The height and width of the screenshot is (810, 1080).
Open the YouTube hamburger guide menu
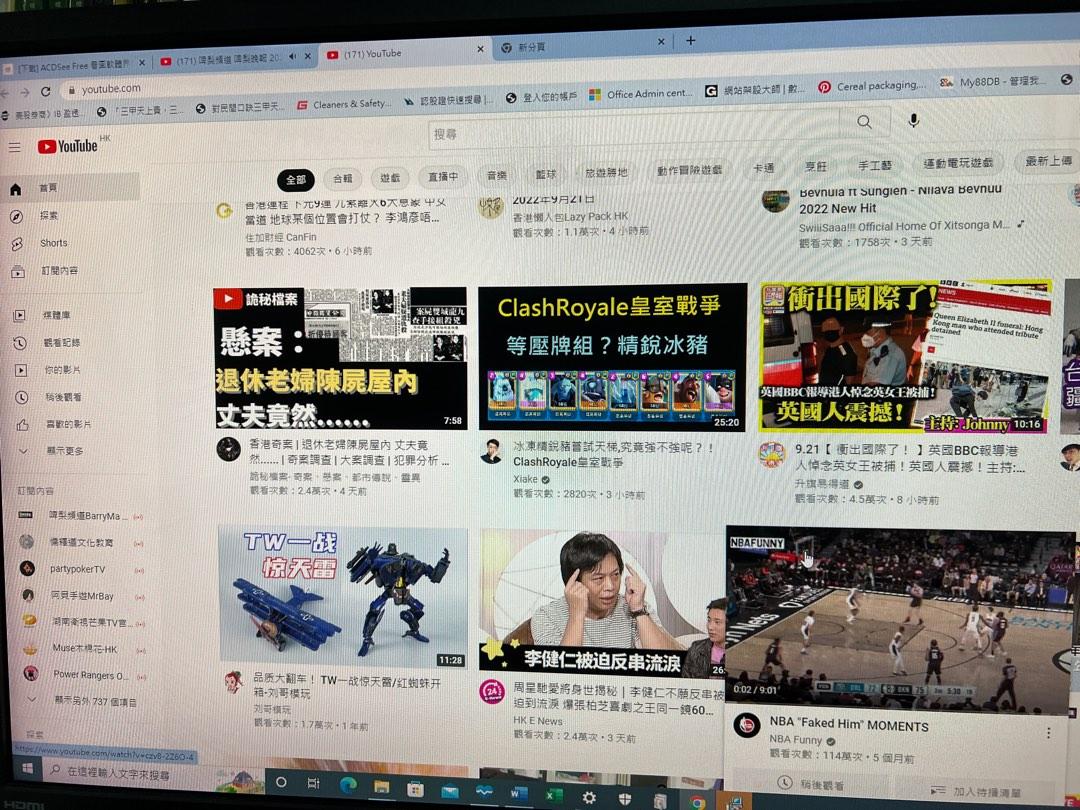click(14, 147)
